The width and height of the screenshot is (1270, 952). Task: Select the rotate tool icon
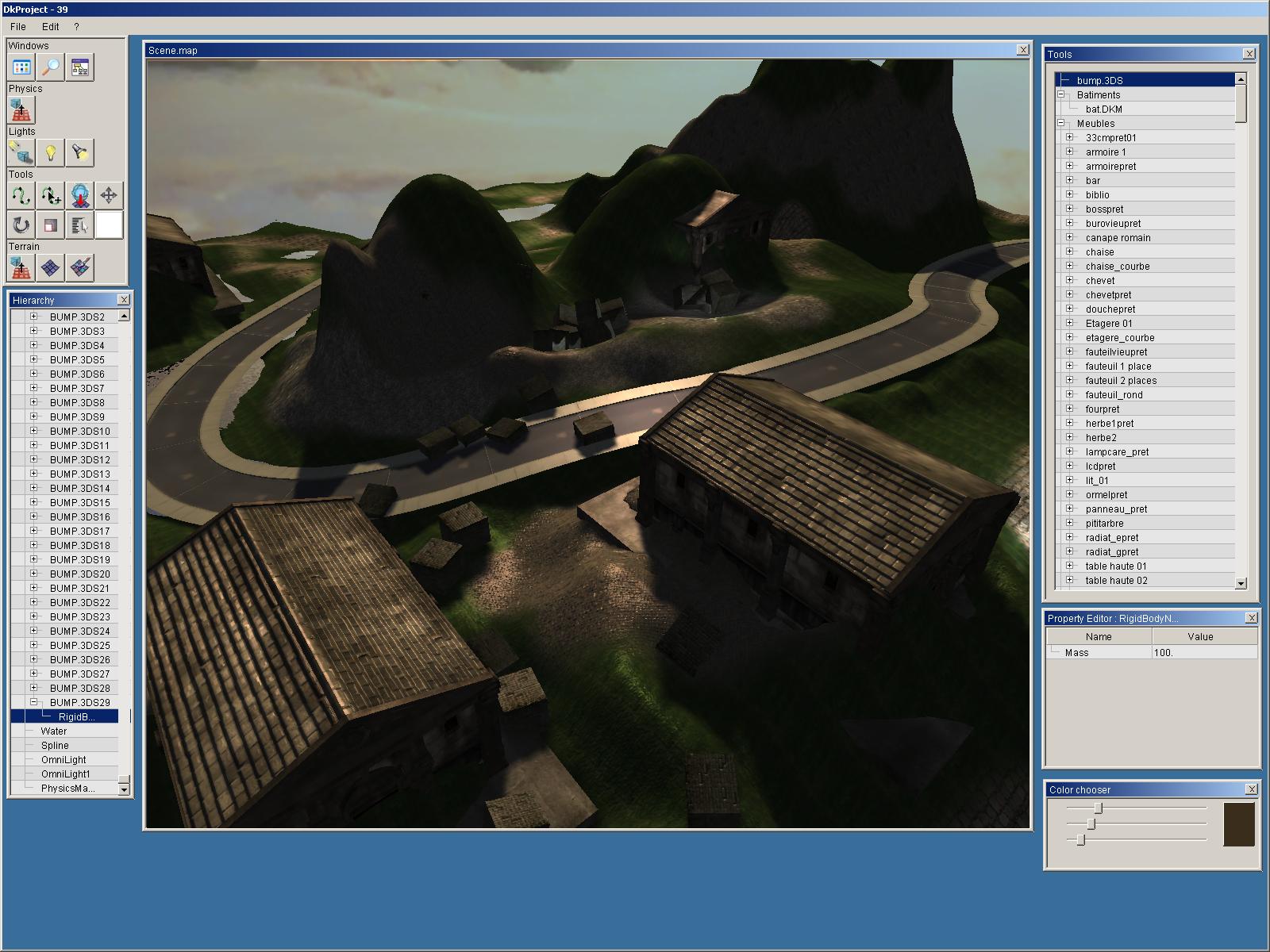[x=21, y=225]
